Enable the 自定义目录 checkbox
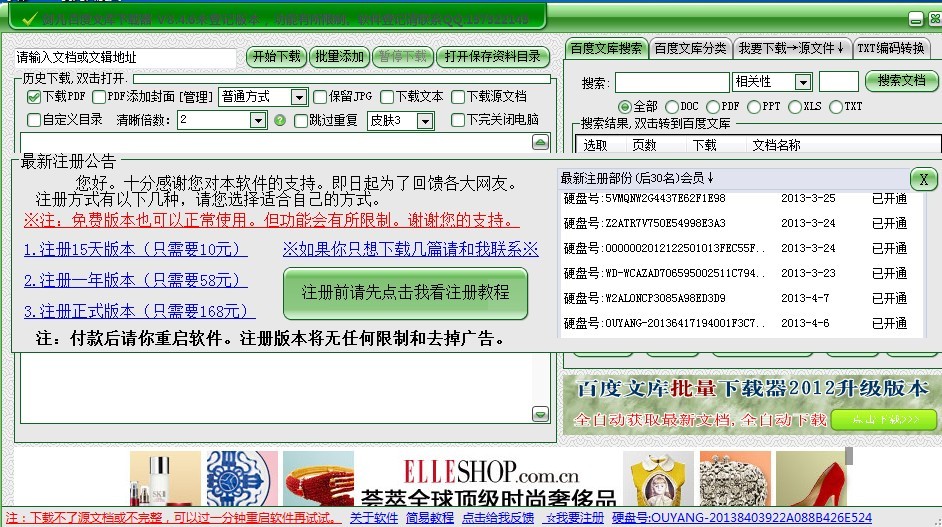 click(x=34, y=120)
